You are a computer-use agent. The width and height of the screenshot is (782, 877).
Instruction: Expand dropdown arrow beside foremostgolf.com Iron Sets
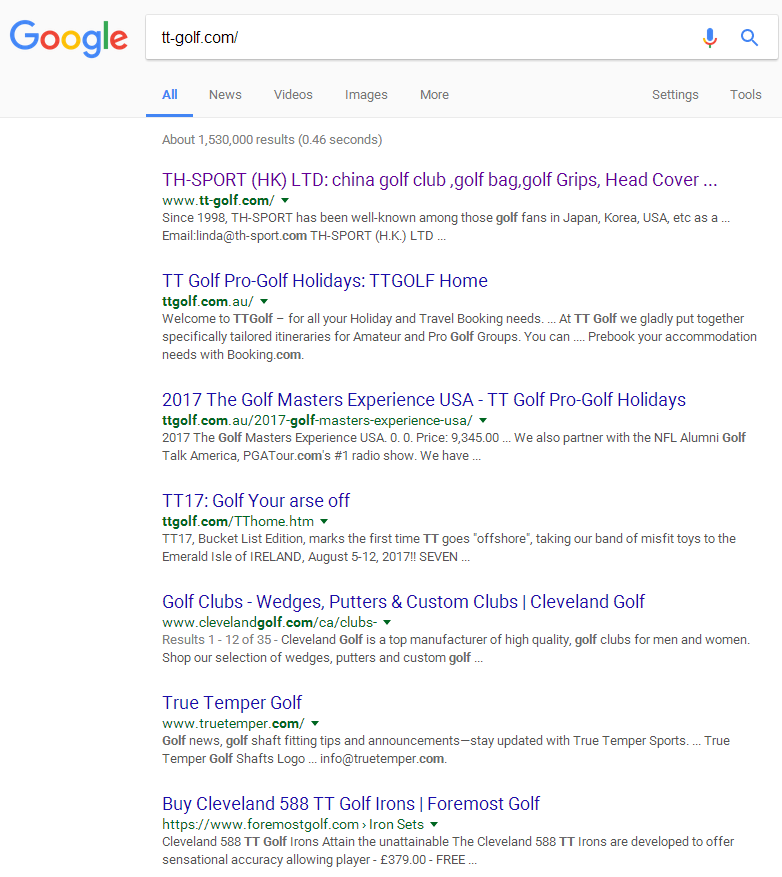coord(434,824)
